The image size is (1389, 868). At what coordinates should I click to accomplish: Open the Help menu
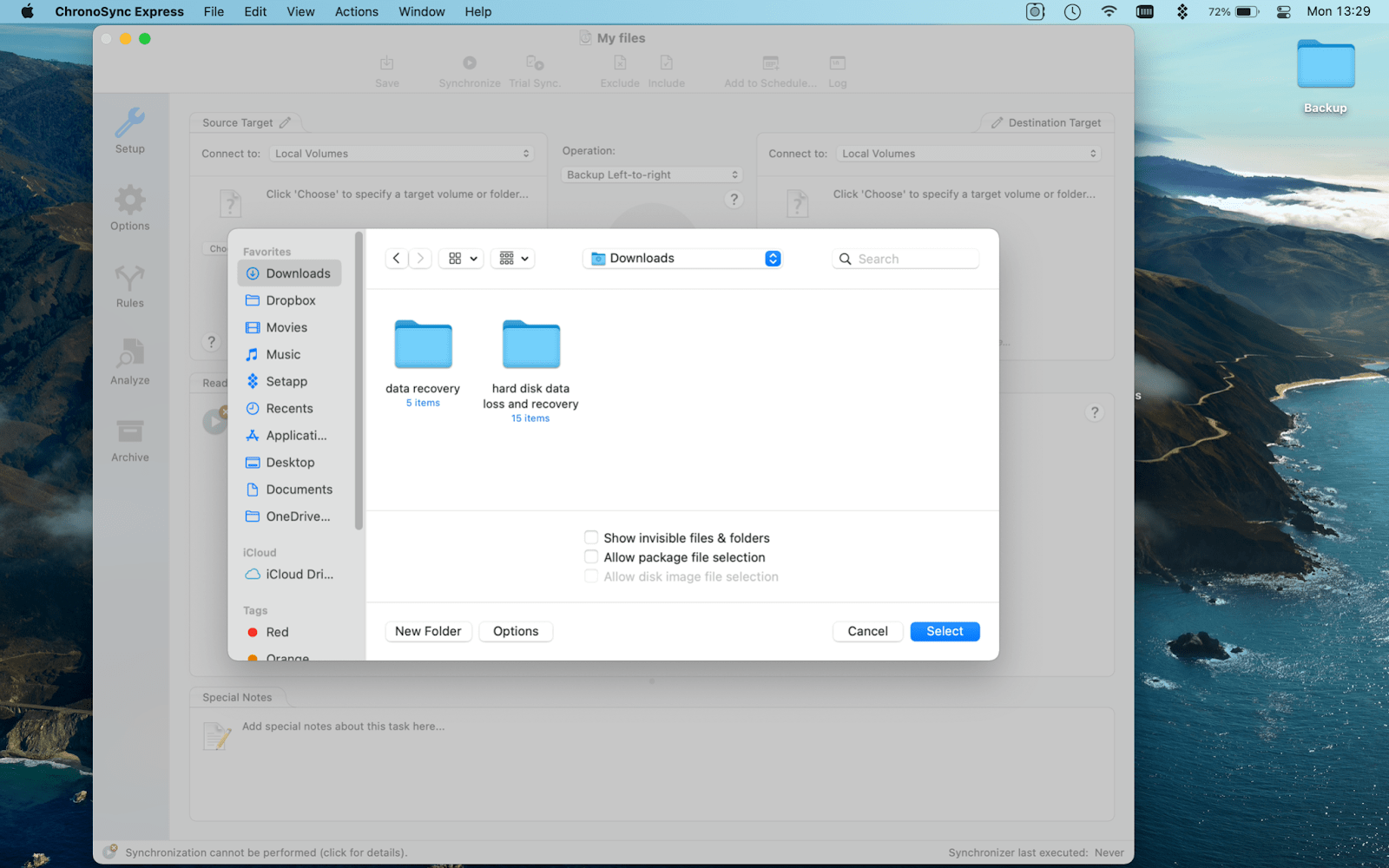(x=478, y=11)
